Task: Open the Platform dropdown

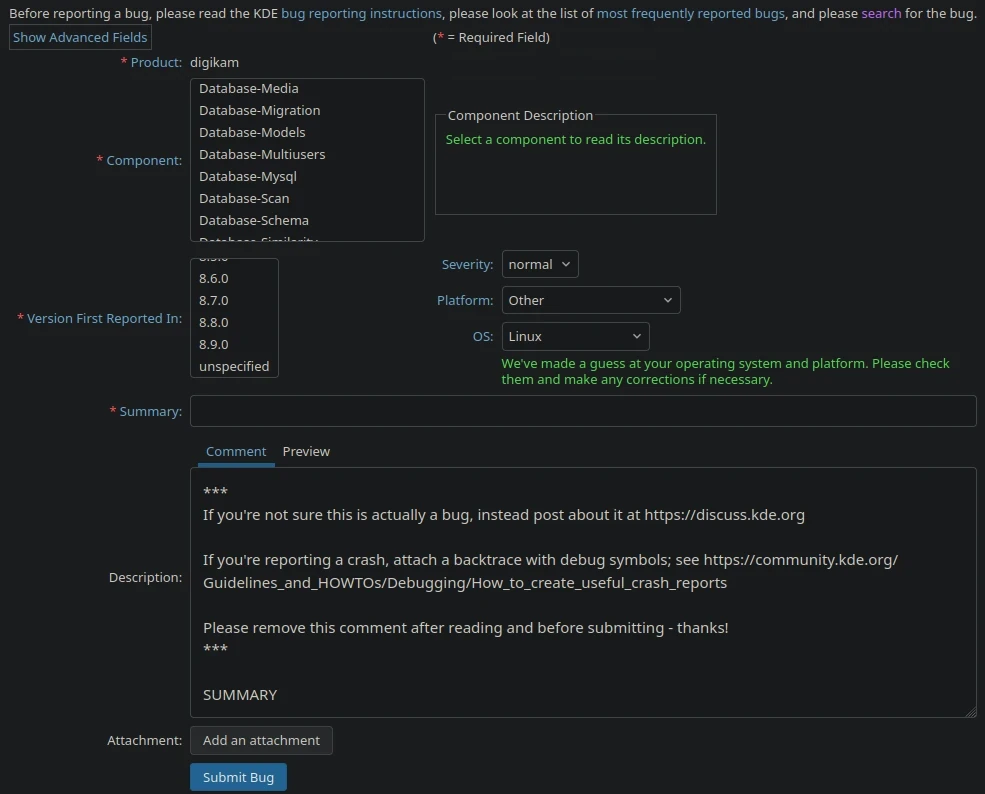Action: tap(590, 299)
